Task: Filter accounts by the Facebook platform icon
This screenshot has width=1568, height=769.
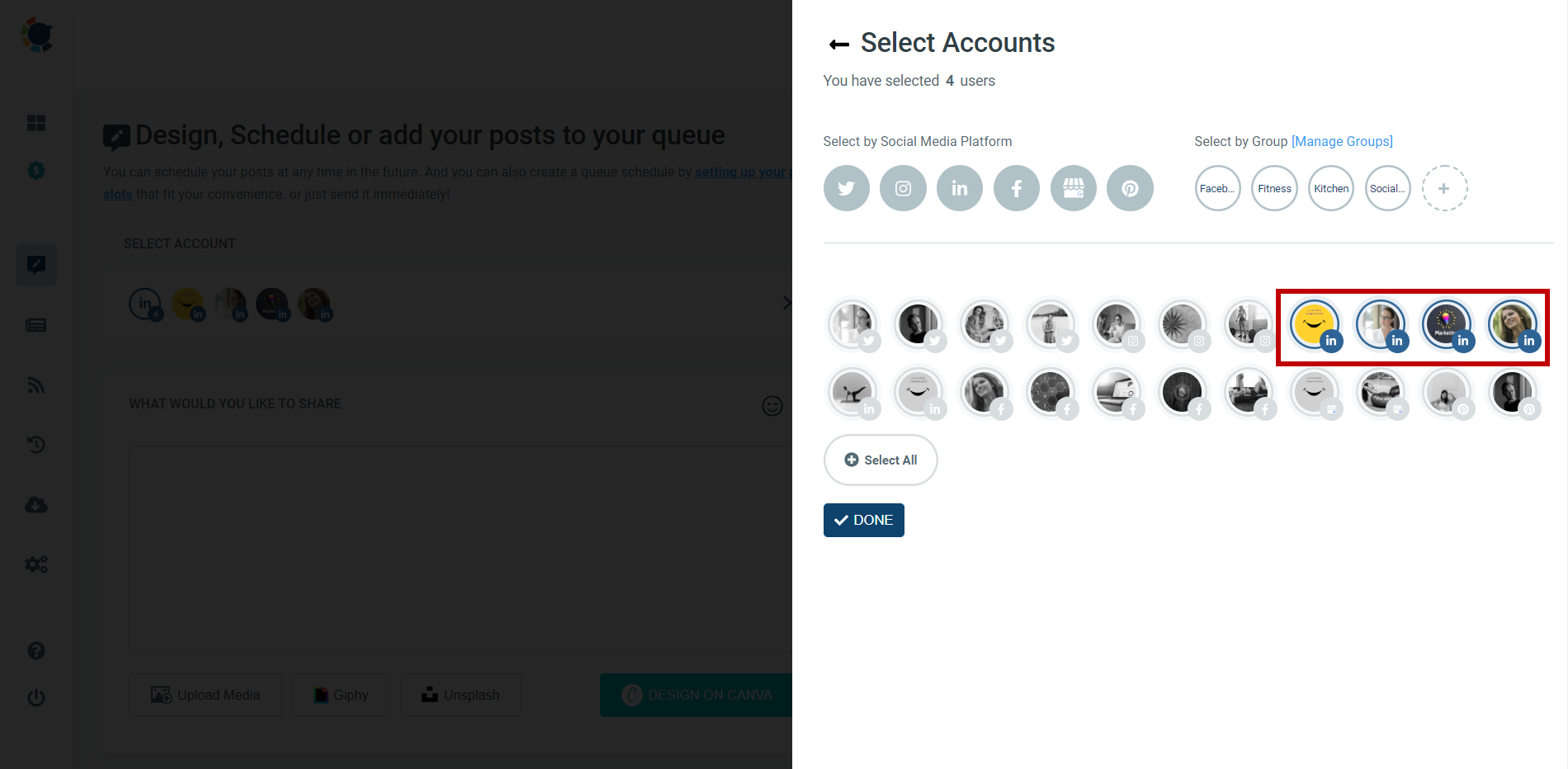Action: [1017, 188]
